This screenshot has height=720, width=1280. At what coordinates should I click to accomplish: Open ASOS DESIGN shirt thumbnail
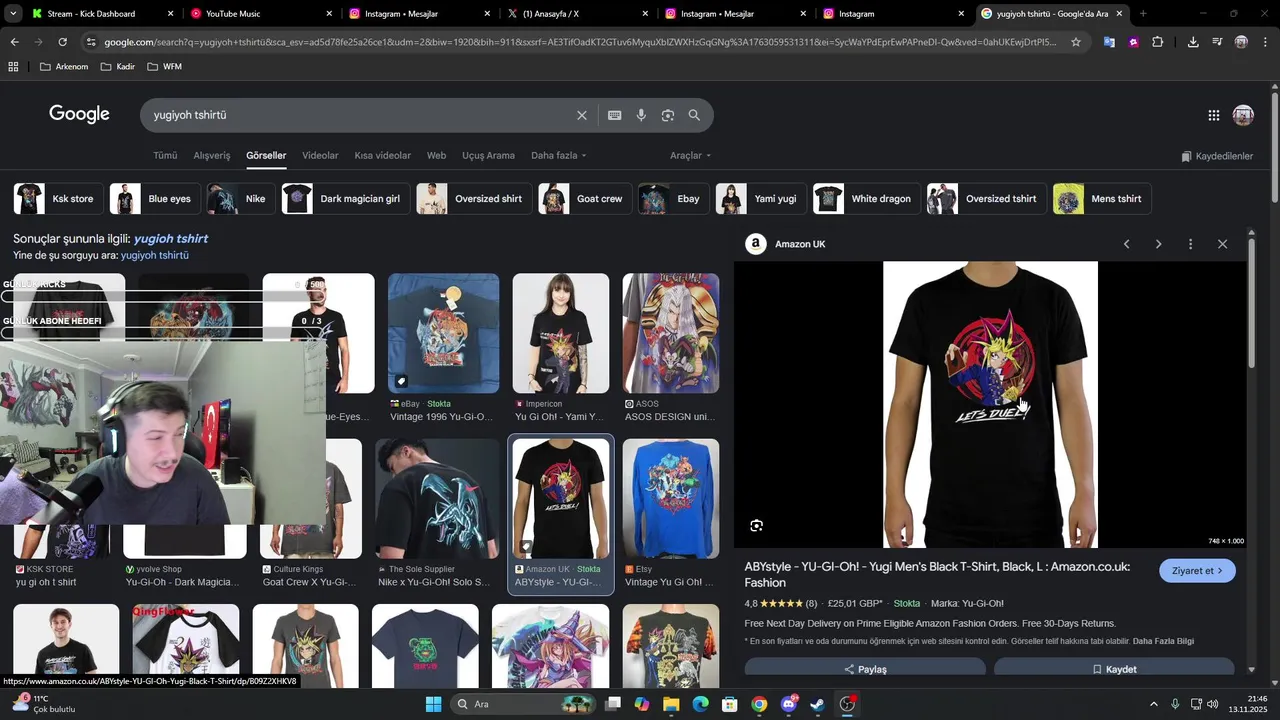tap(671, 333)
